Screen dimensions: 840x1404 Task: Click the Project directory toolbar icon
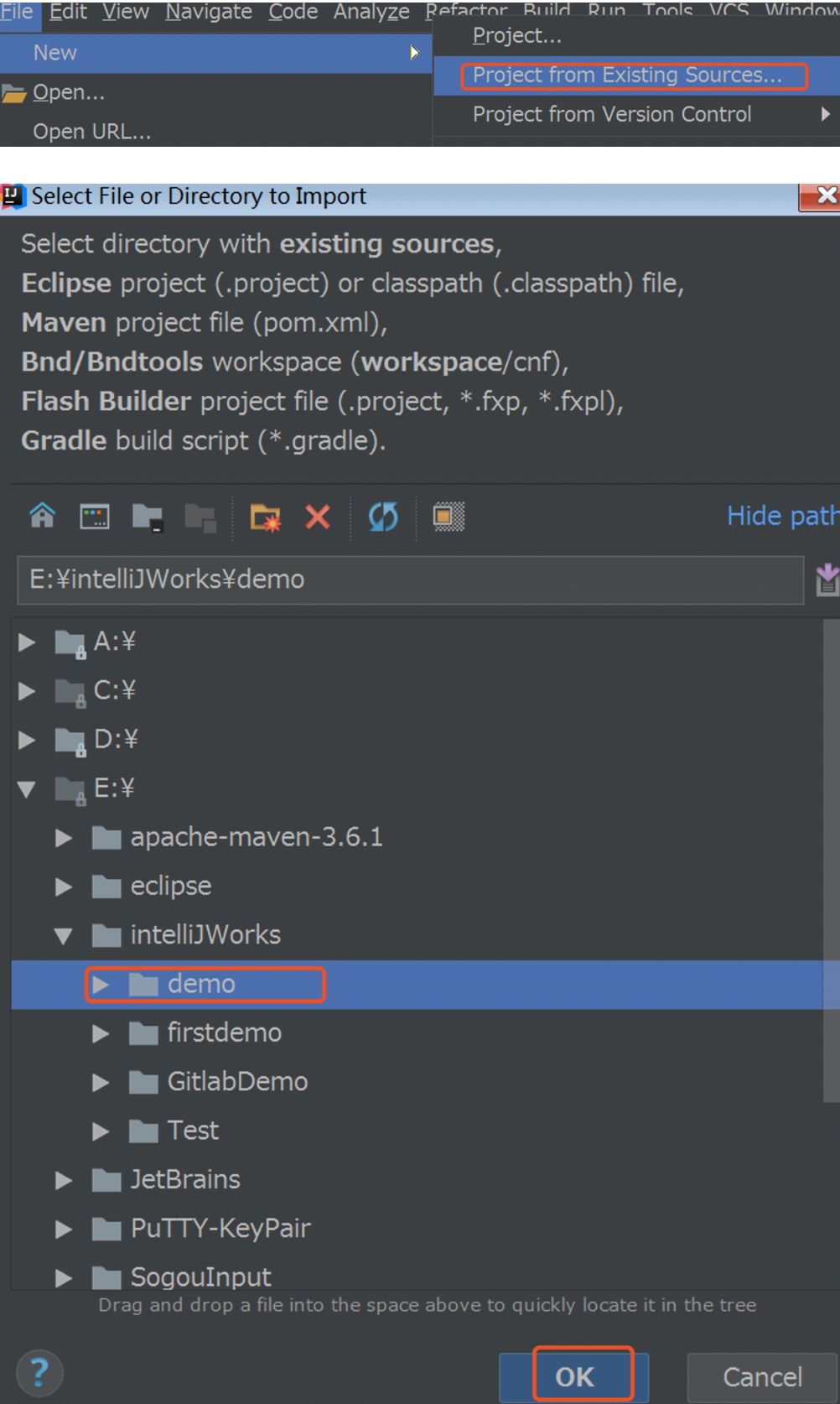tap(148, 517)
